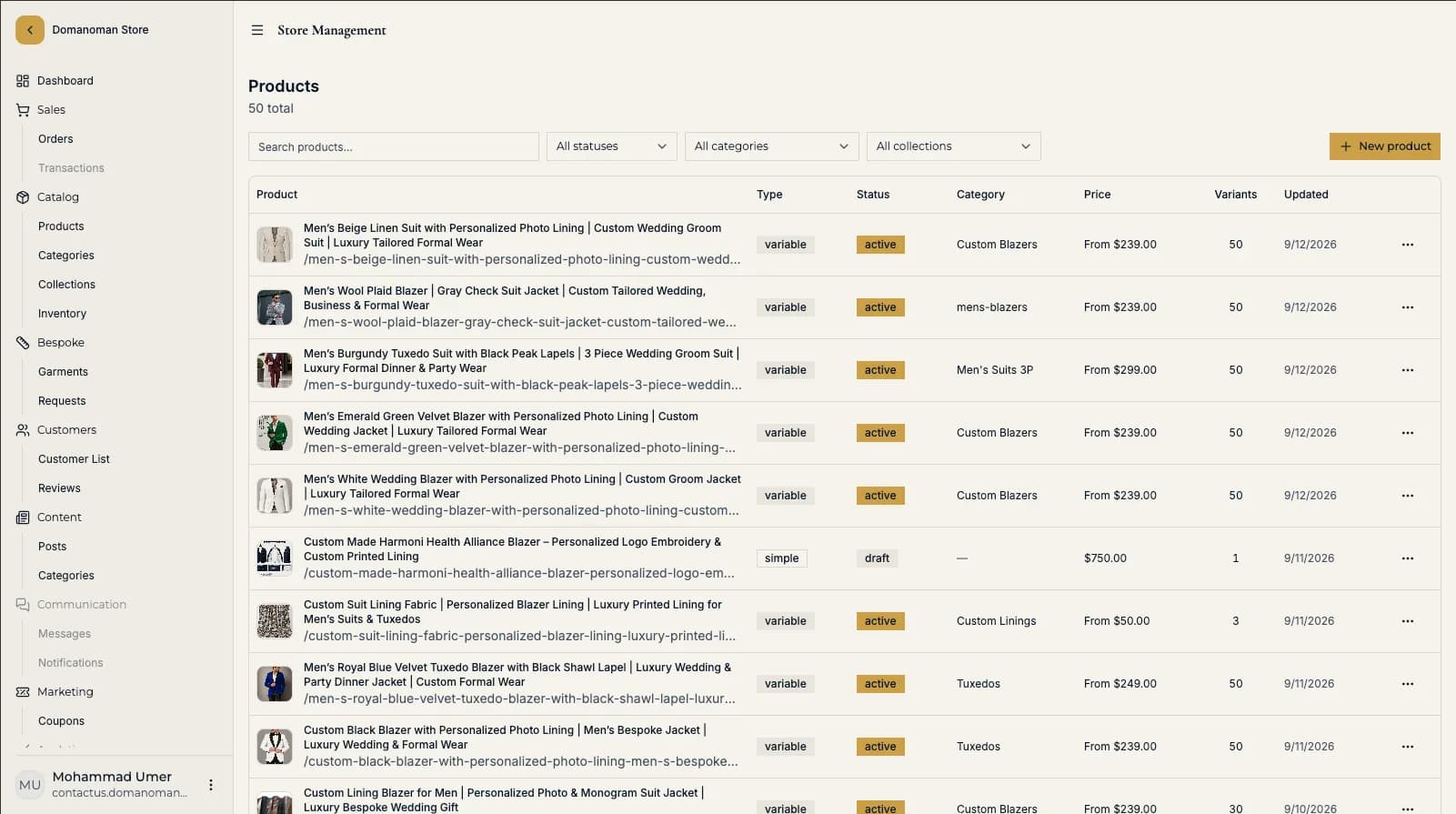
Task: Click the Communication chat icon
Action: click(23, 605)
